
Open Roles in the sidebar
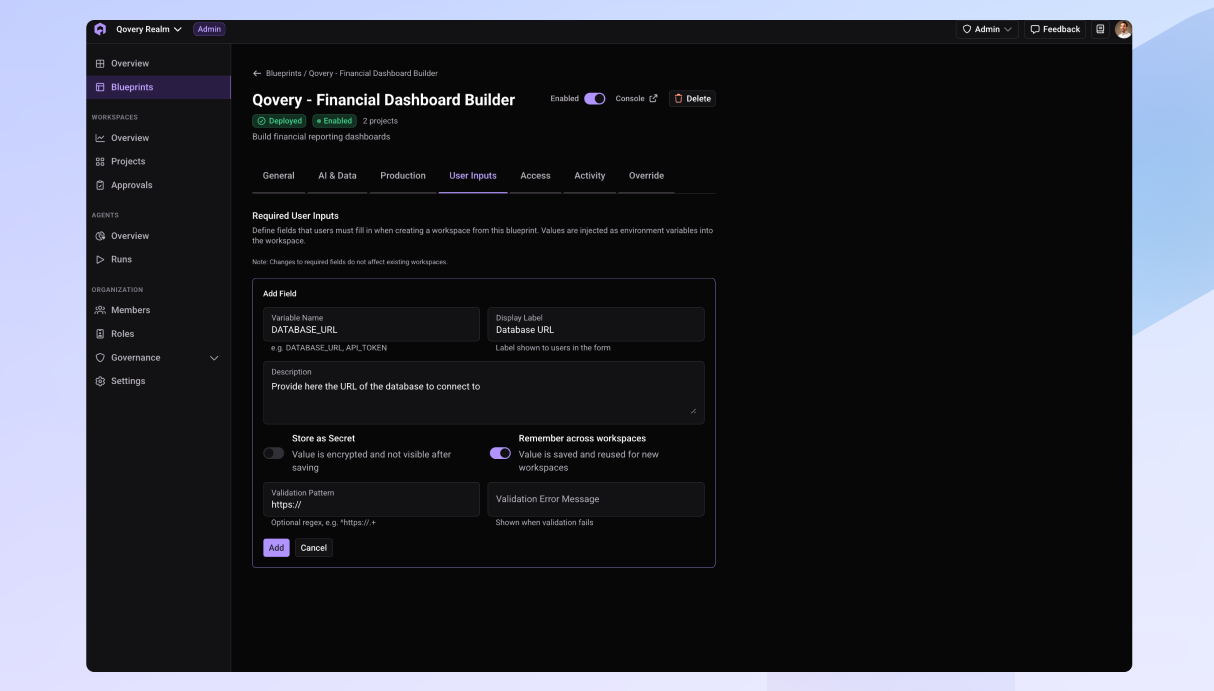point(158,334)
